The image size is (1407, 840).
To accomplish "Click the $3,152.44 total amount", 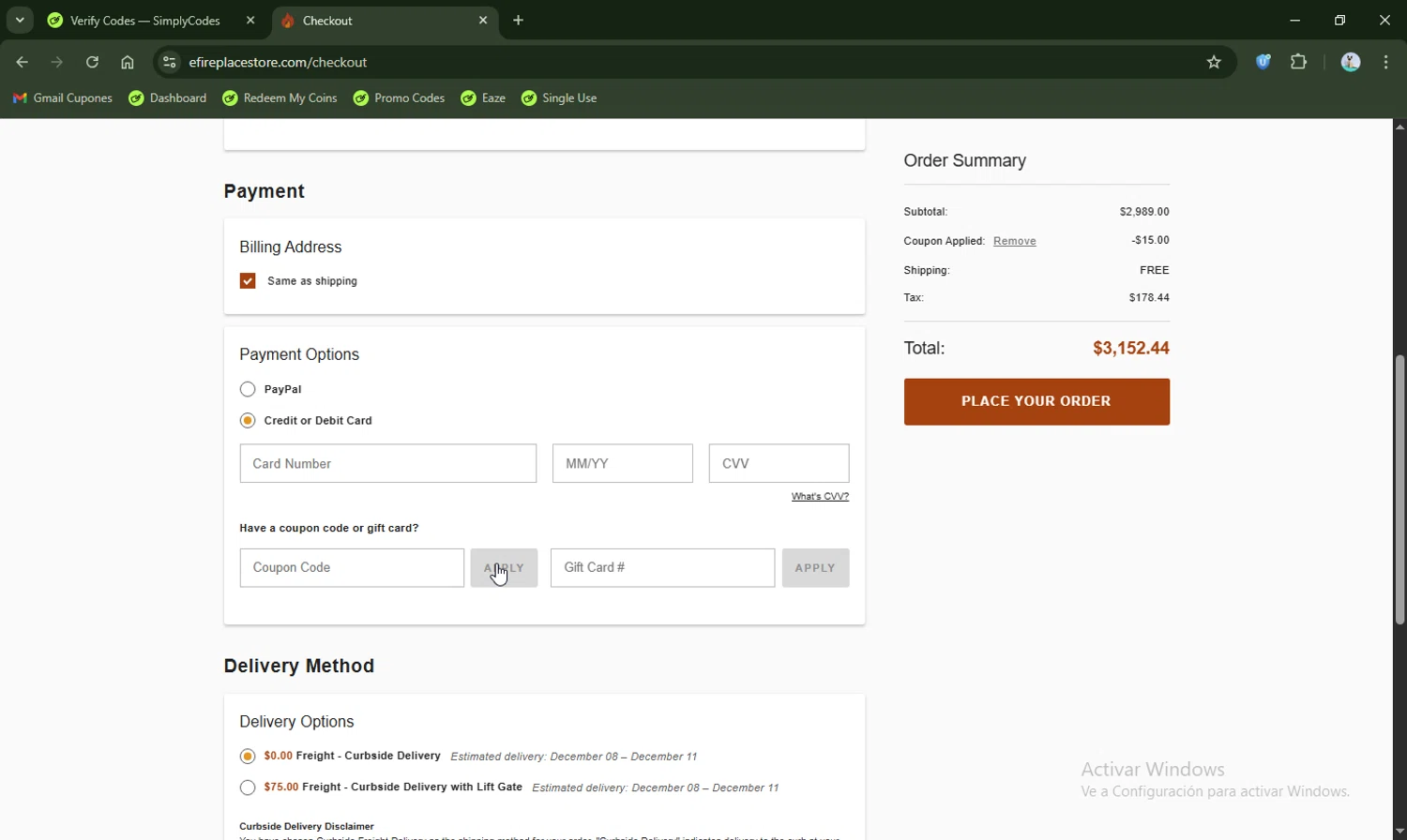I will 1130,348.
